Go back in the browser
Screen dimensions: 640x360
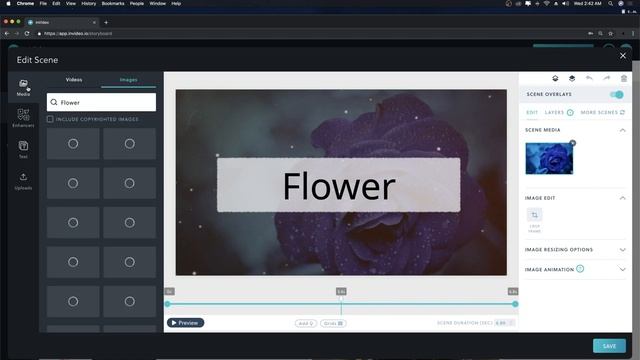pyautogui.click(x=7, y=33)
